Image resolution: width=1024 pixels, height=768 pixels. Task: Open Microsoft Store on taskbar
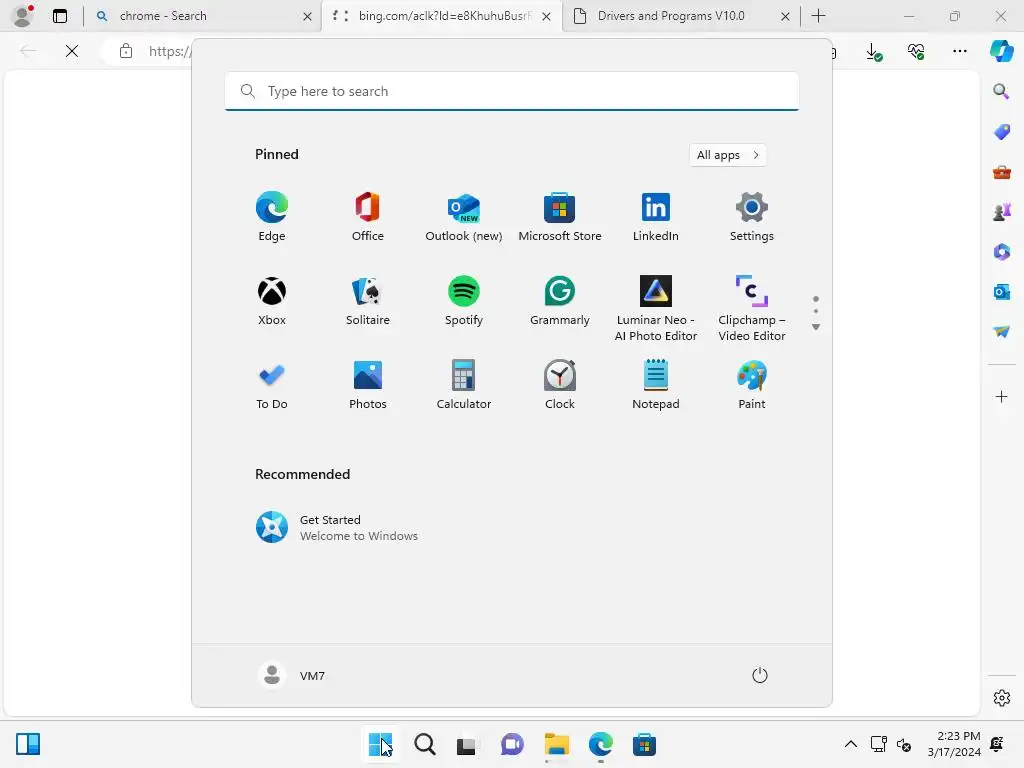[x=644, y=744]
